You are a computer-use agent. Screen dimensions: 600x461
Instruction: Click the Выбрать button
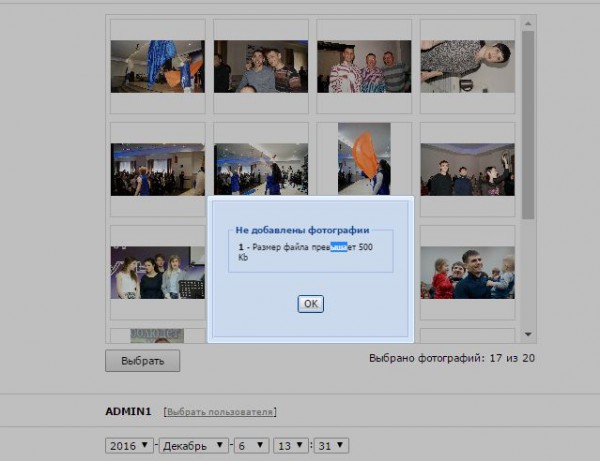click(142, 360)
